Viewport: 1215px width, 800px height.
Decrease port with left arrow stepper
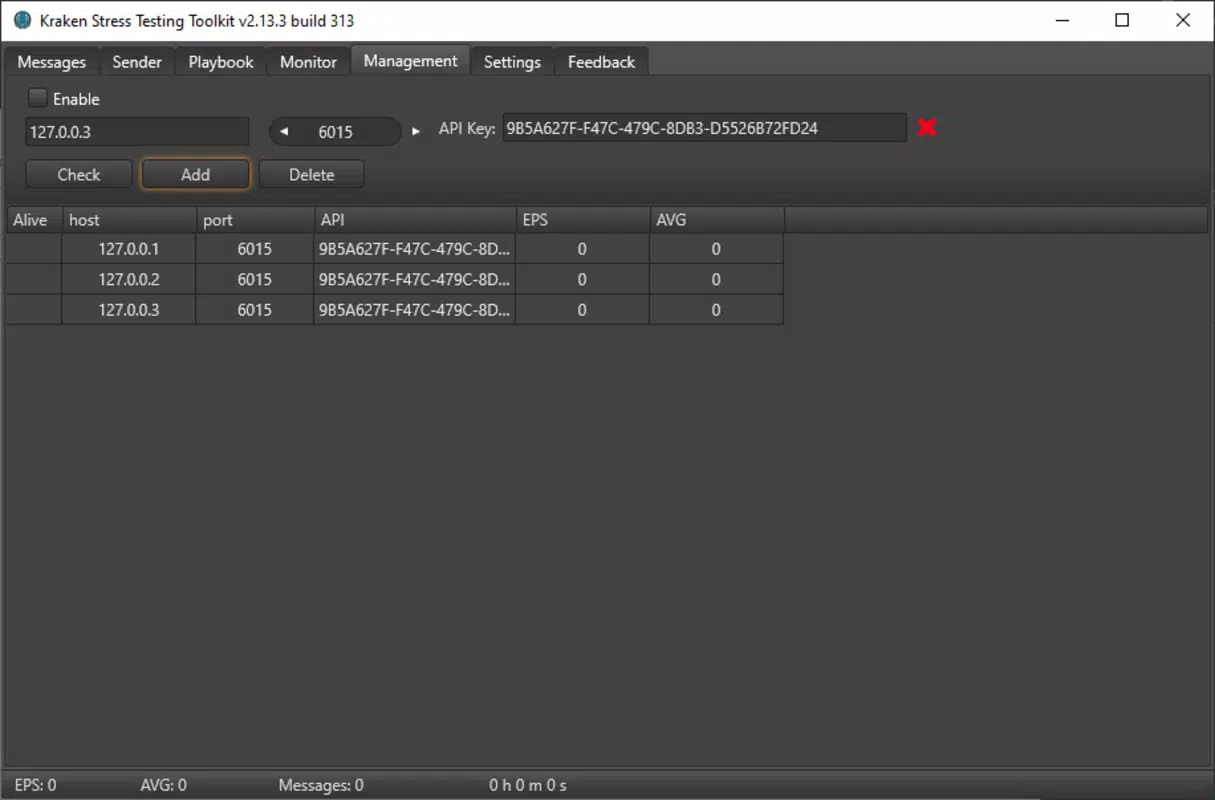[x=283, y=132]
